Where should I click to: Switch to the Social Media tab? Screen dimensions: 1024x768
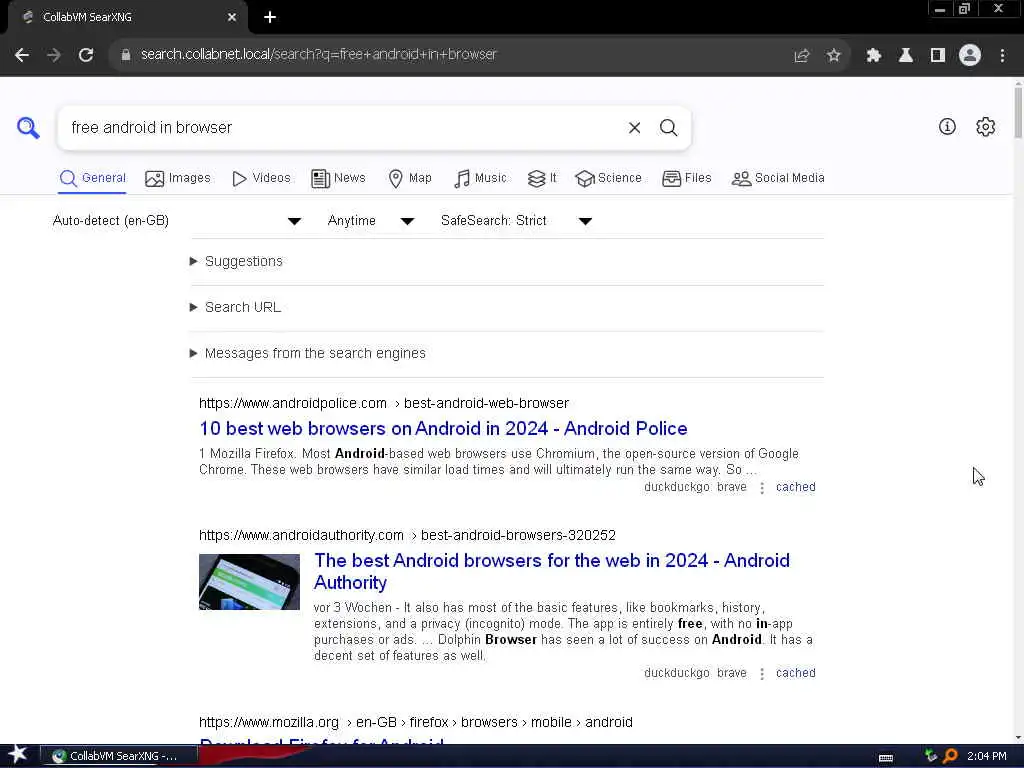[778, 178]
